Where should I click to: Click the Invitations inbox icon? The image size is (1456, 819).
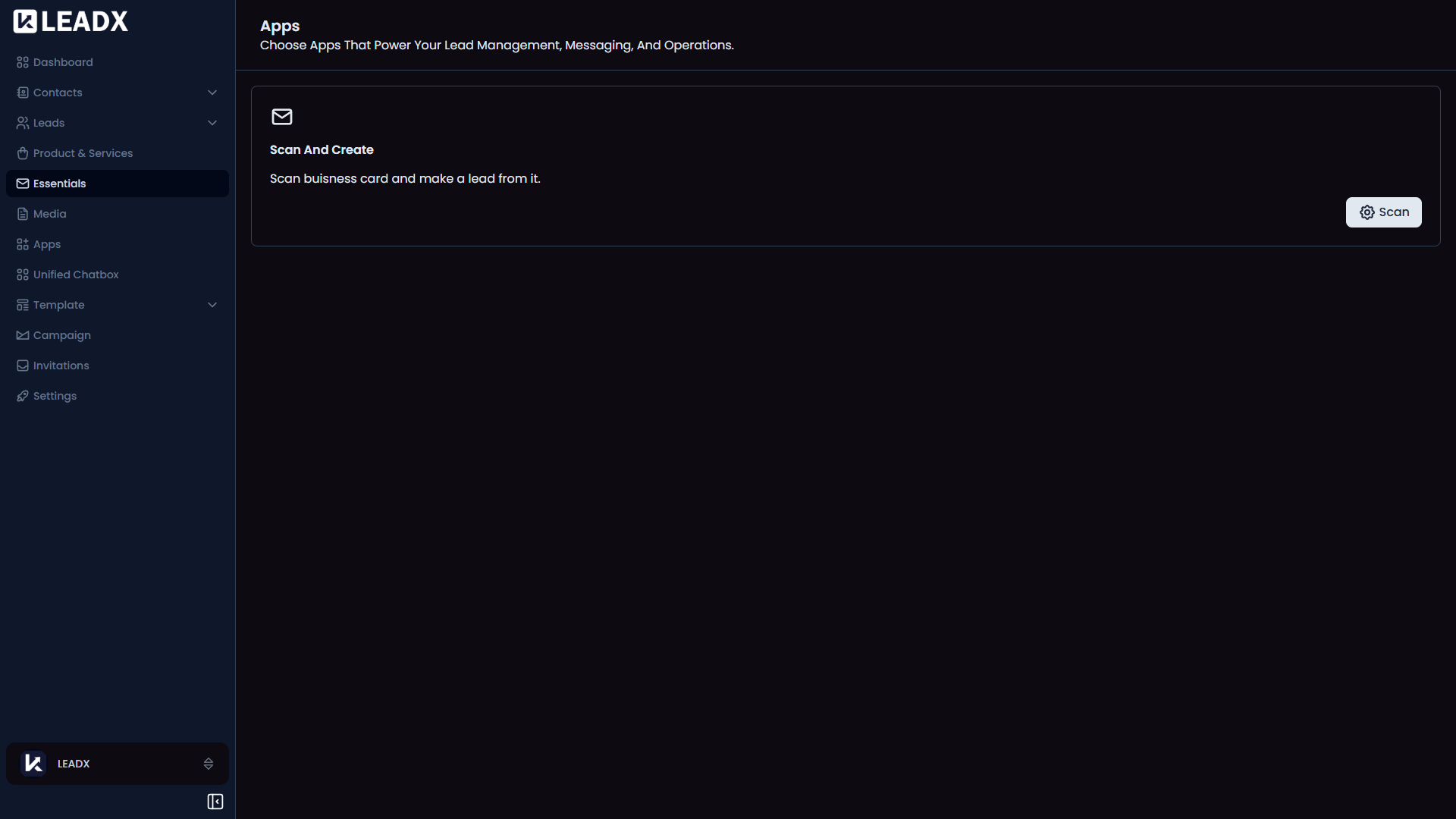pyautogui.click(x=23, y=366)
